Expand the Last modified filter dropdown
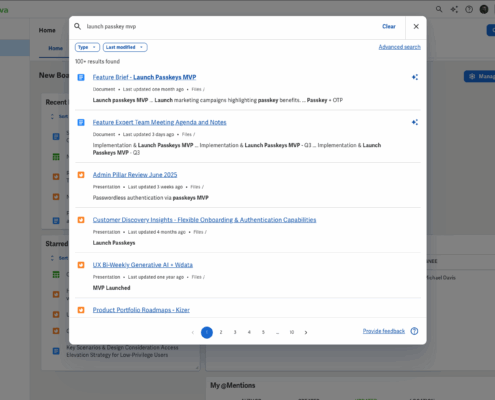The height and width of the screenshot is (400, 495). click(x=125, y=47)
